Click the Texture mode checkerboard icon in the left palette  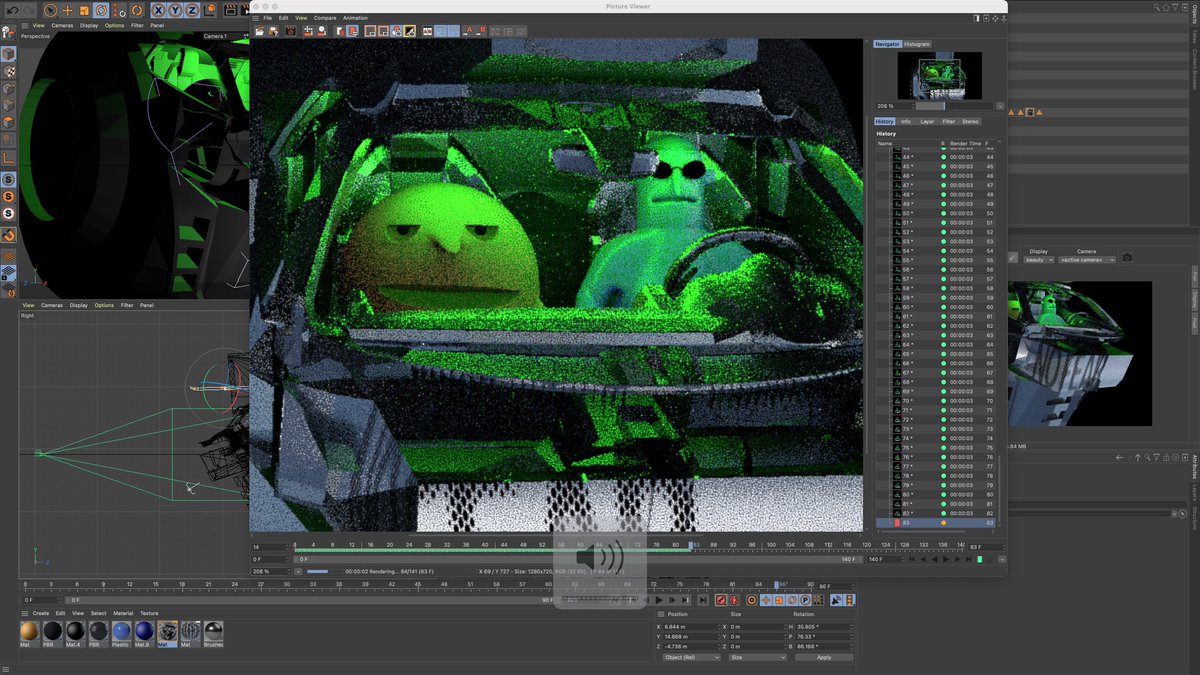(x=8, y=72)
